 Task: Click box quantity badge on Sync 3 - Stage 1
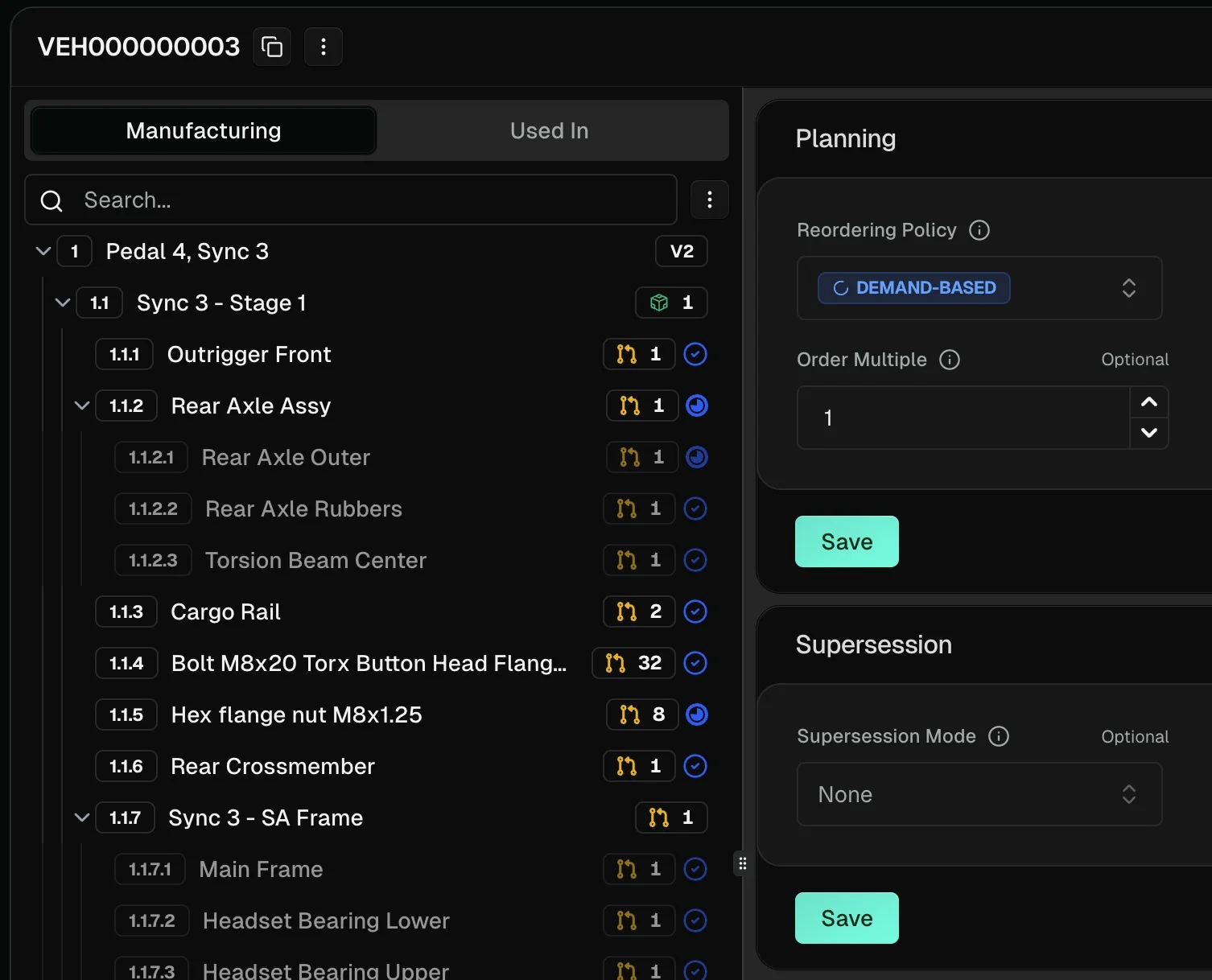671,303
